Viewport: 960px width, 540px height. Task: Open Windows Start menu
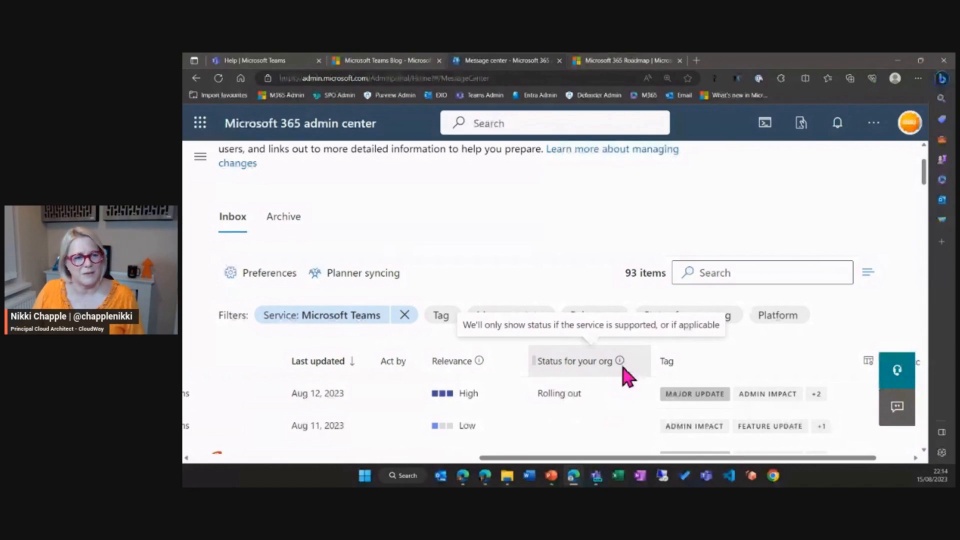point(364,476)
